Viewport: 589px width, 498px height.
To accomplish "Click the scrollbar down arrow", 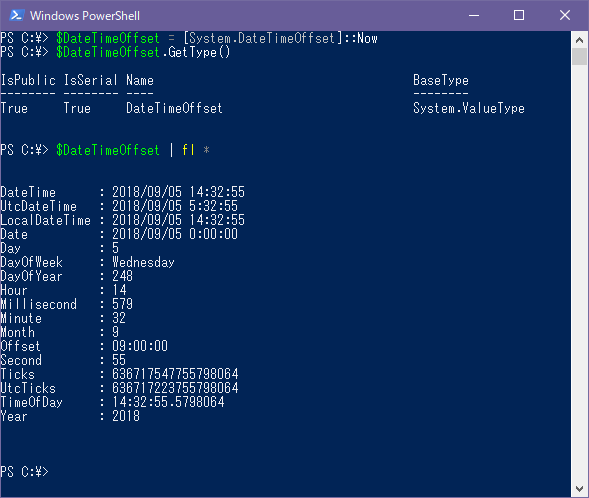I will click(579, 489).
